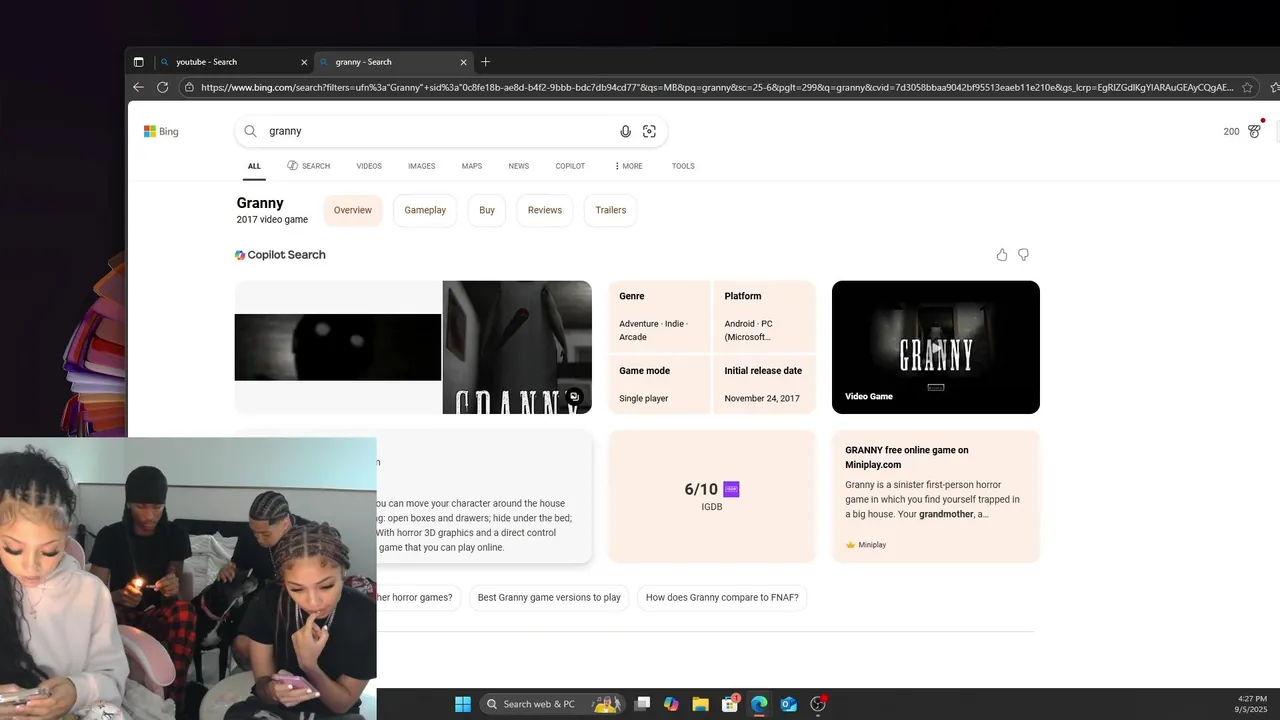Image resolution: width=1280 pixels, height=720 pixels.
Task: Close the youtube - Search tab
Action: click(x=304, y=62)
